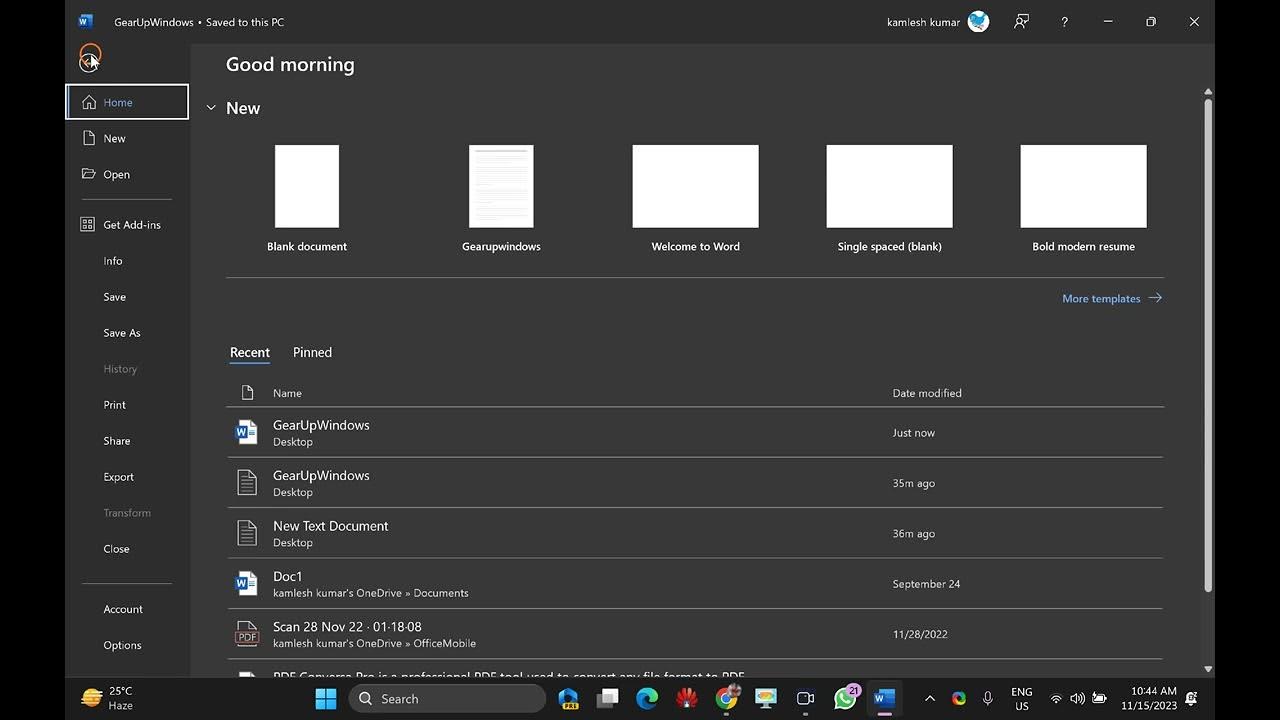Click the Word icon next to Doc1
Screen dimensions: 1280x720
(246, 584)
